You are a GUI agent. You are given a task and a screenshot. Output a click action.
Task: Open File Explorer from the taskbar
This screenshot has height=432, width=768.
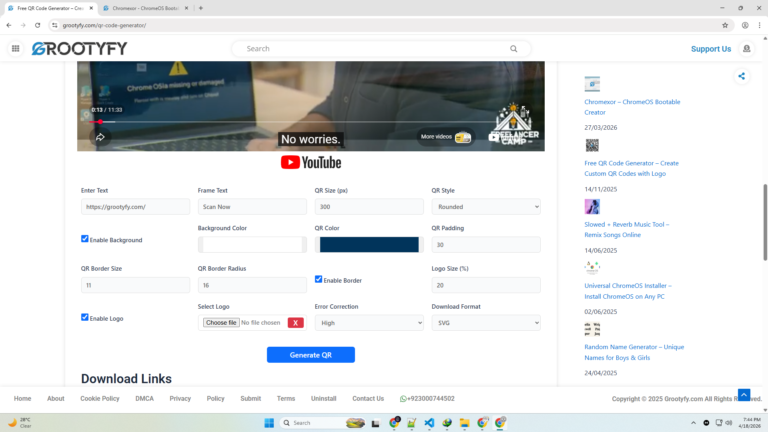point(464,423)
